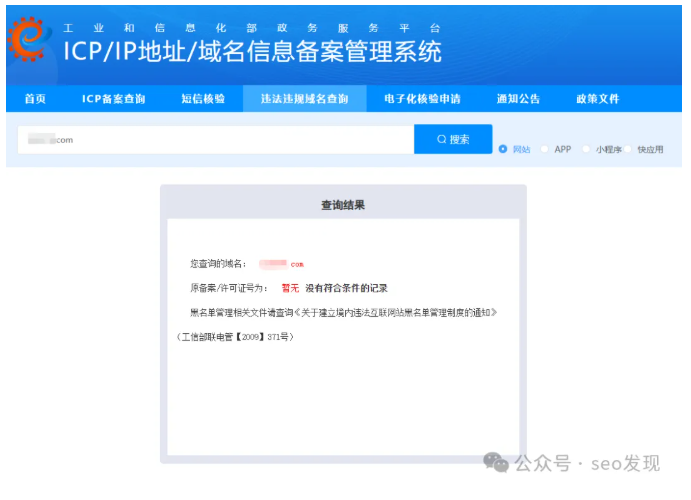Click the 原备案/许可证号为 label

click(229, 288)
